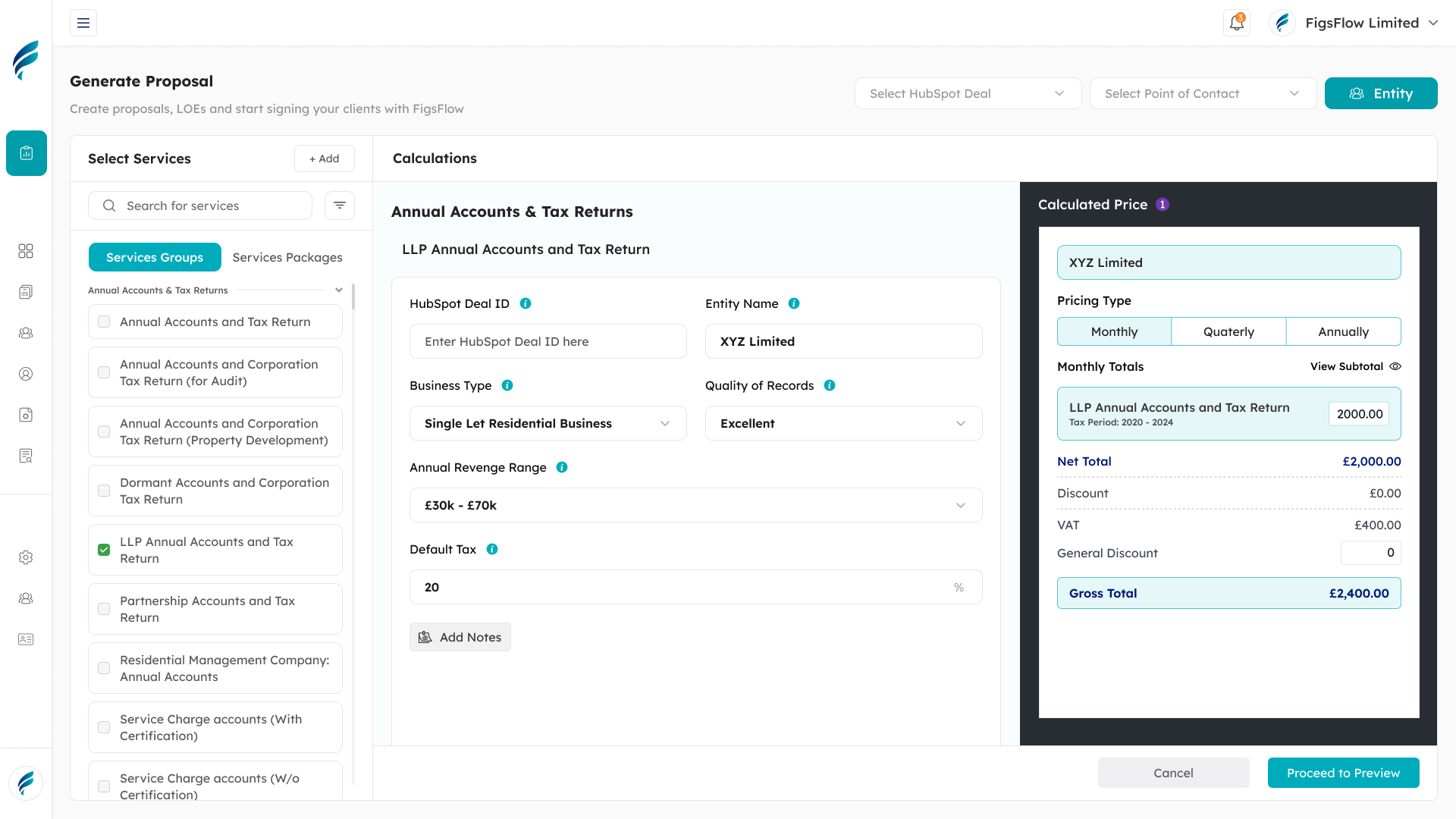Switch to the Services Packages tab
Screen dimensions: 1456x819
[287, 257]
